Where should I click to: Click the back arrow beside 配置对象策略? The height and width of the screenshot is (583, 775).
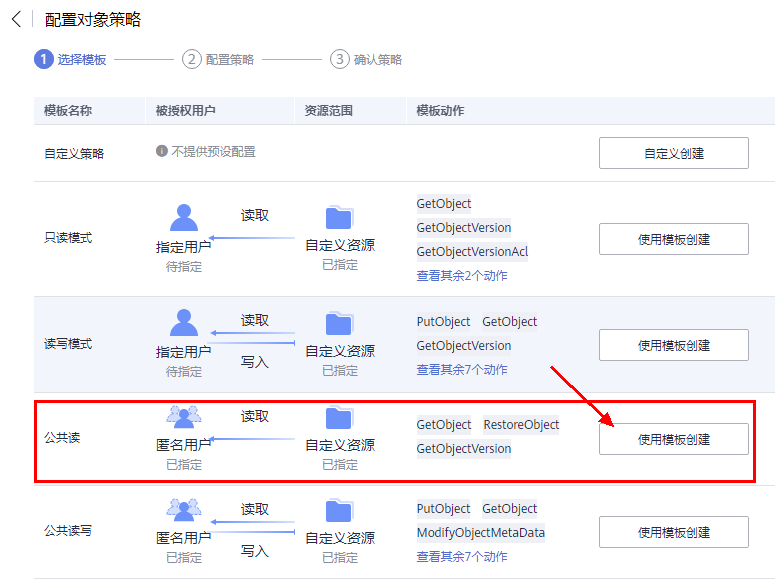click(x=16, y=19)
